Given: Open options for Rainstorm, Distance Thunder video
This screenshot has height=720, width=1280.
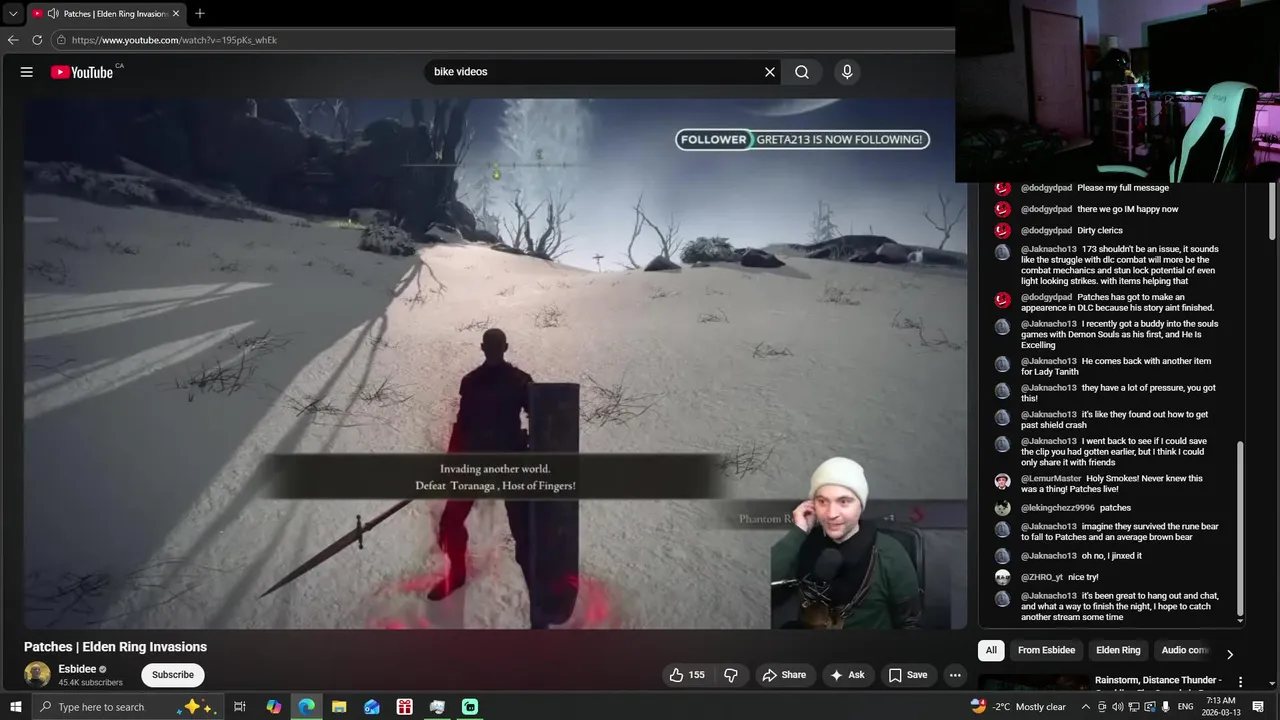Looking at the screenshot, I should pyautogui.click(x=1241, y=682).
